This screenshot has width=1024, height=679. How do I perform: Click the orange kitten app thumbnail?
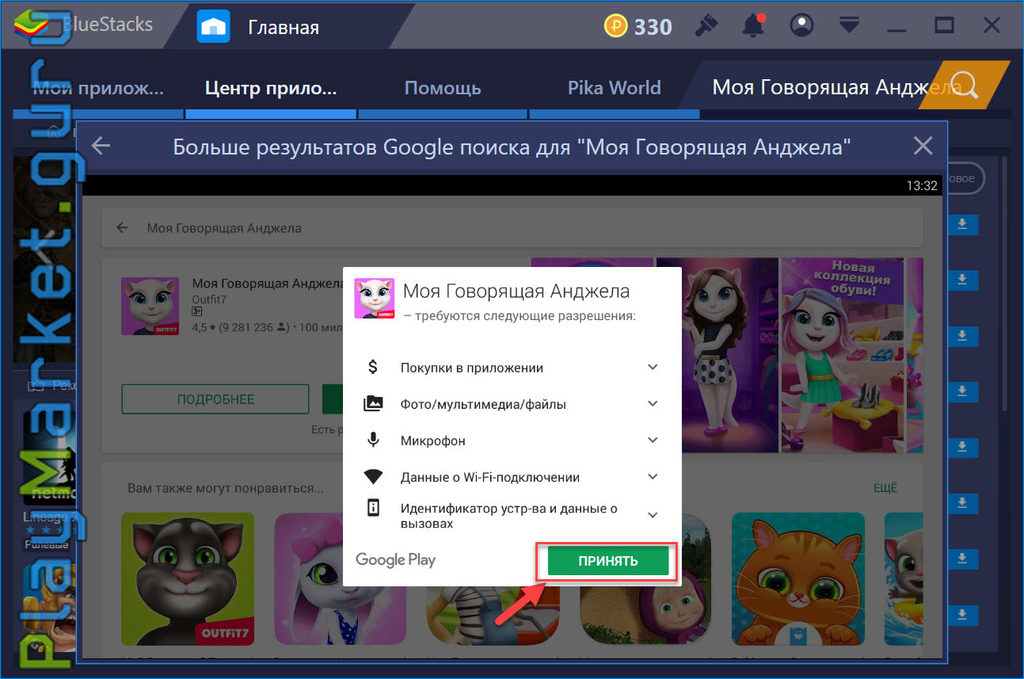[798, 579]
